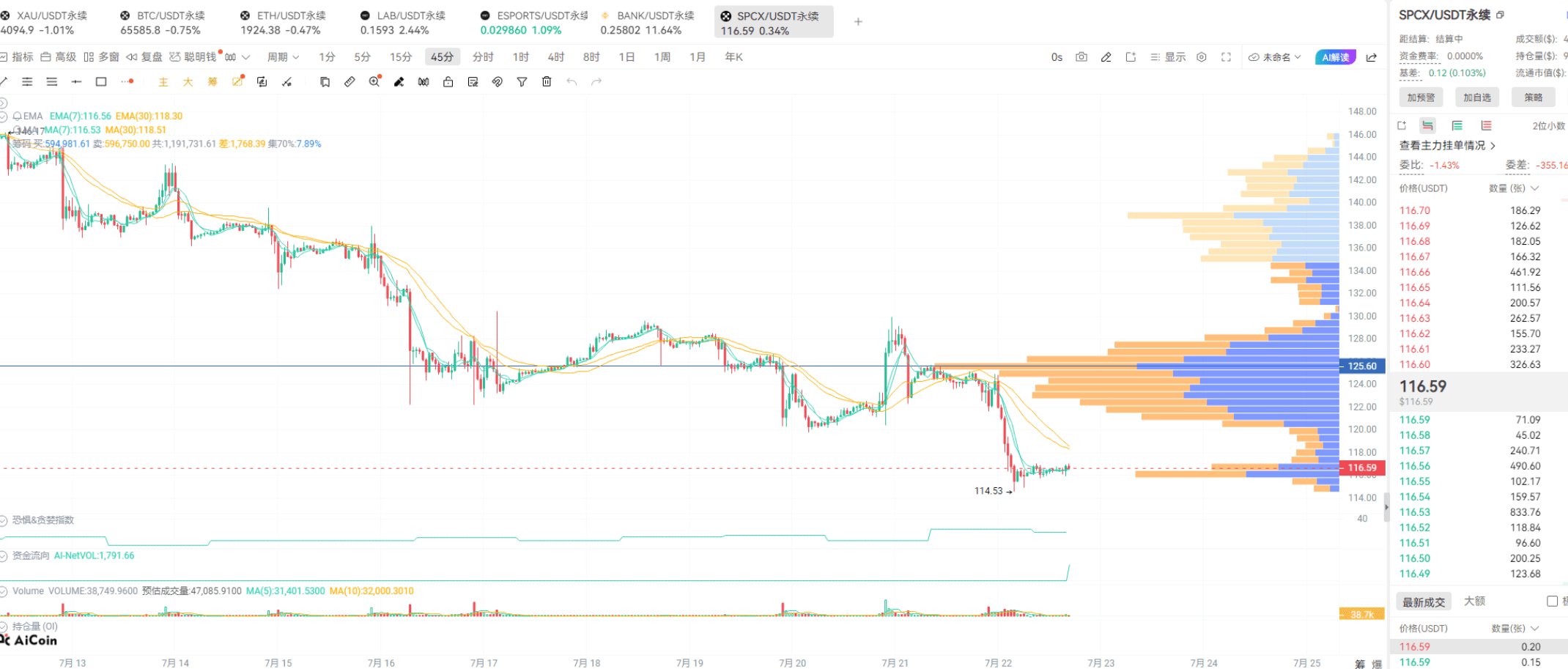Enter fullscreen chart mode

(x=1226, y=57)
